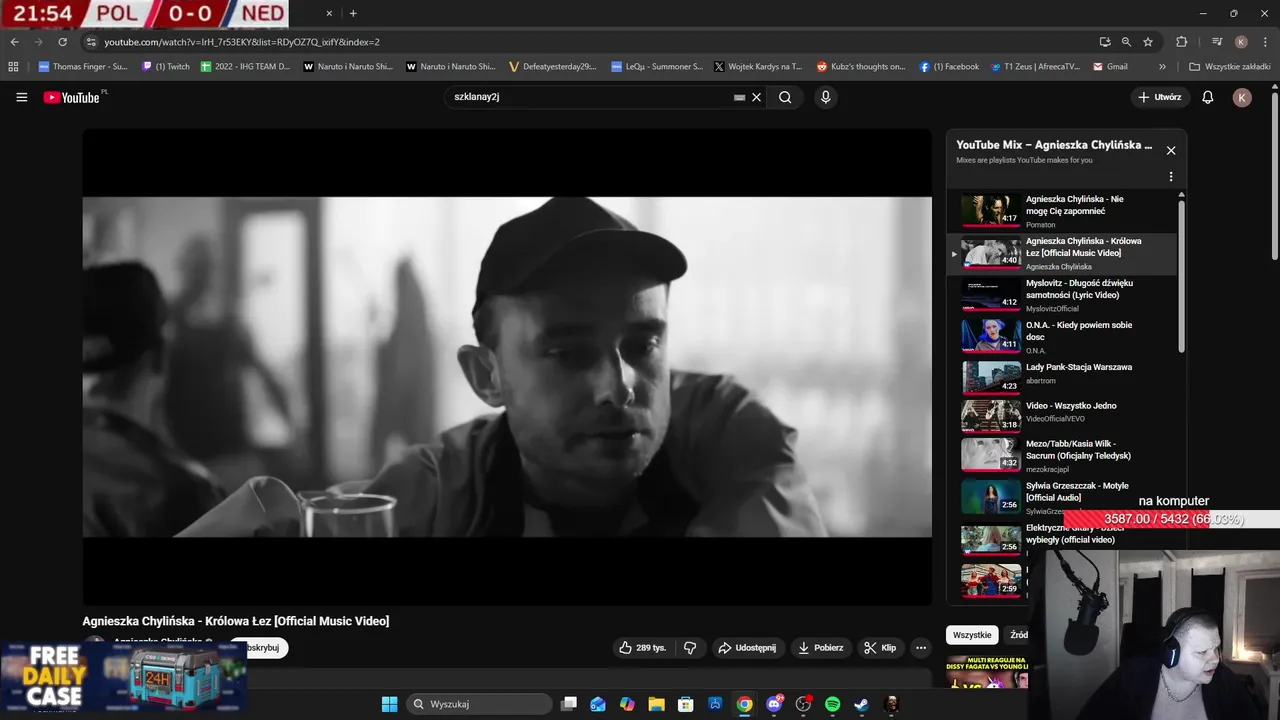Viewport: 1280px width, 720px height.
Task: Open Discord from the taskbar
Action: coord(774,704)
